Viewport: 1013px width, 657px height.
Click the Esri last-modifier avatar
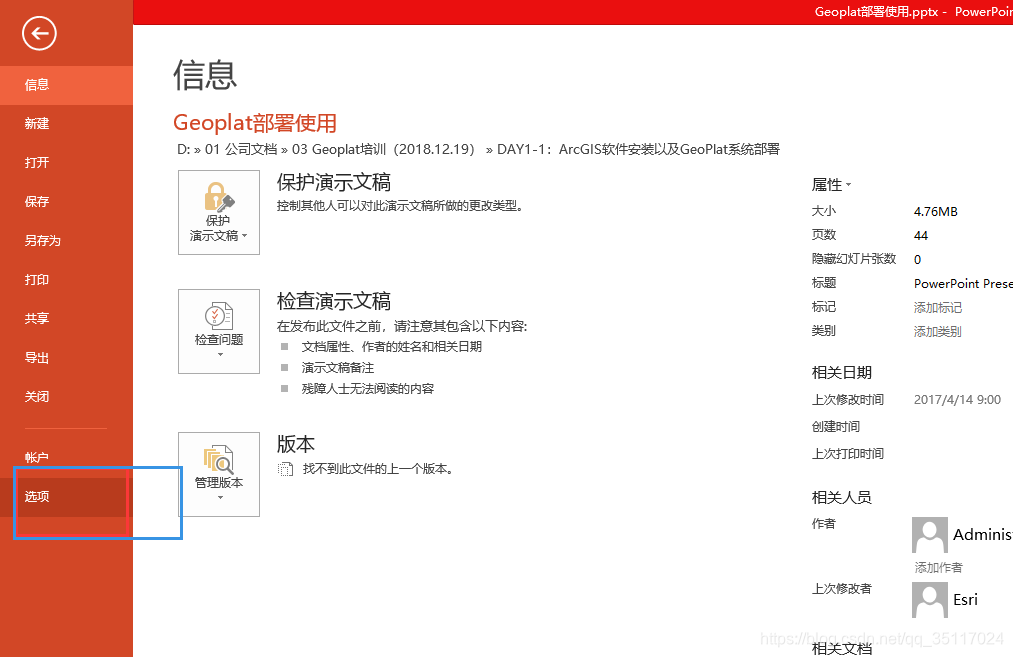pos(930,600)
